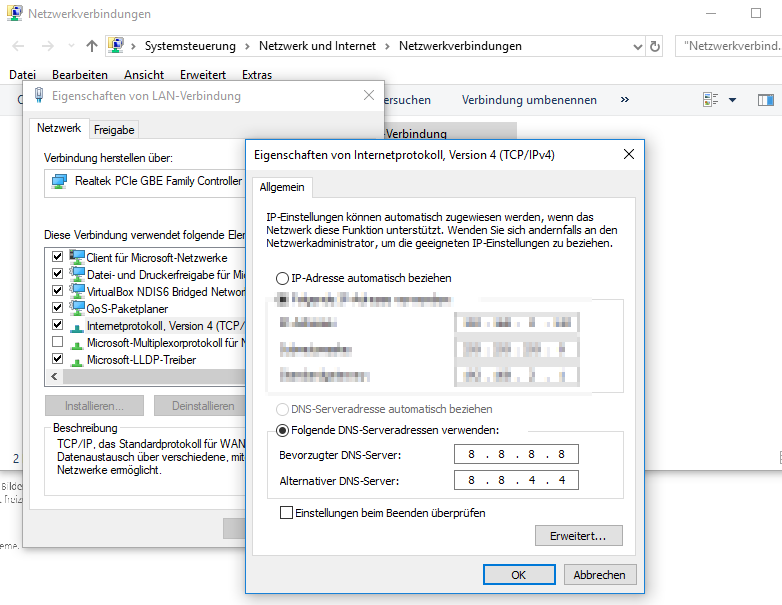Open the Erweitert menu

[x=202, y=75]
